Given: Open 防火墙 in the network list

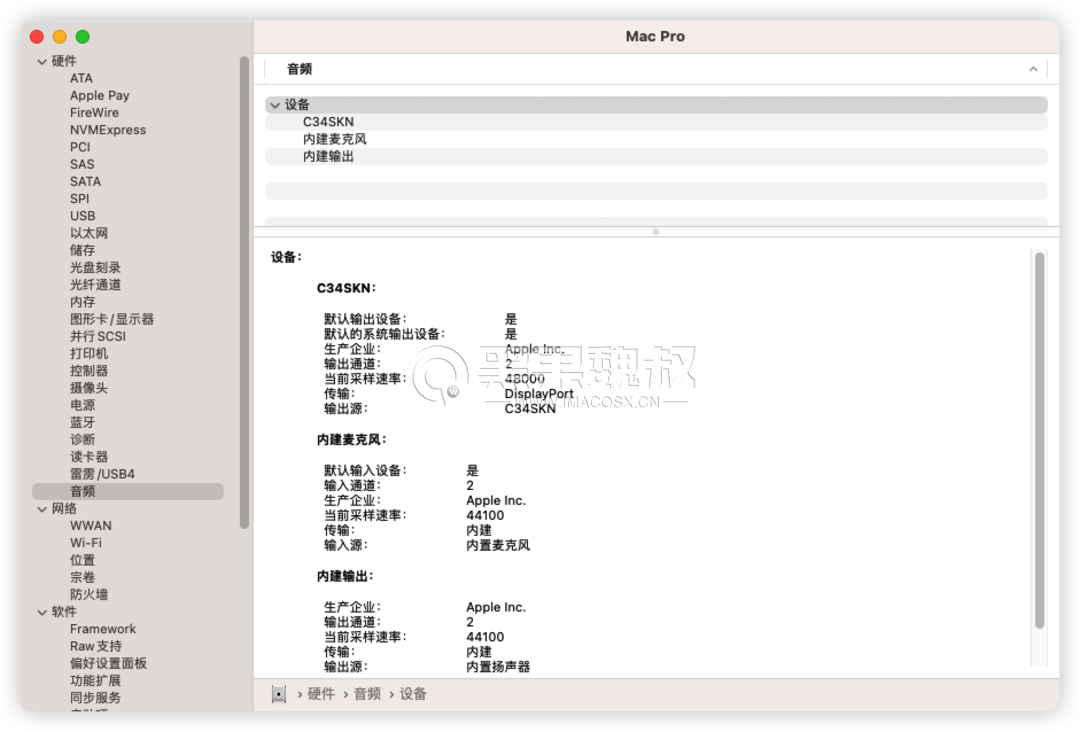Looking at the screenshot, I should tap(89, 595).
